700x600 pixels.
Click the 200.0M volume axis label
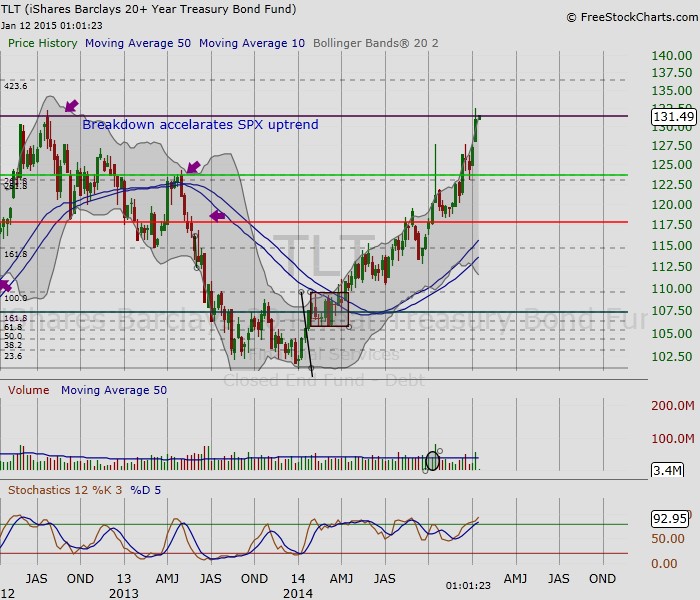click(673, 405)
